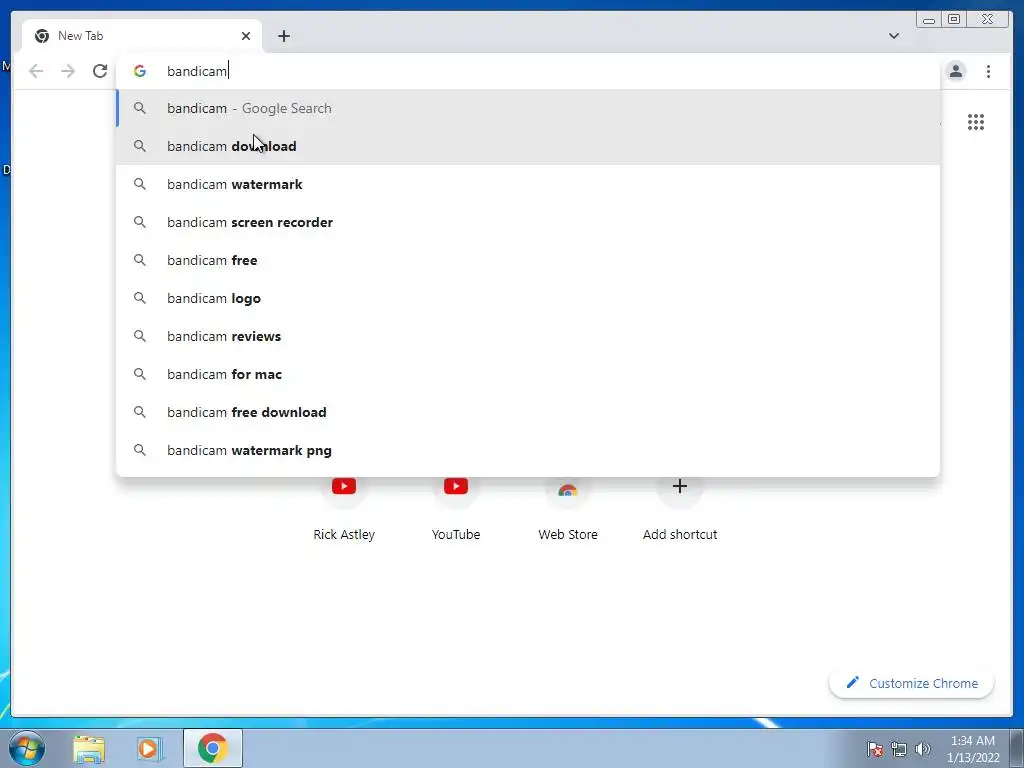The height and width of the screenshot is (768, 1024).
Task: Choose 'bandicam screen recorder' suggestion
Action: (528, 222)
